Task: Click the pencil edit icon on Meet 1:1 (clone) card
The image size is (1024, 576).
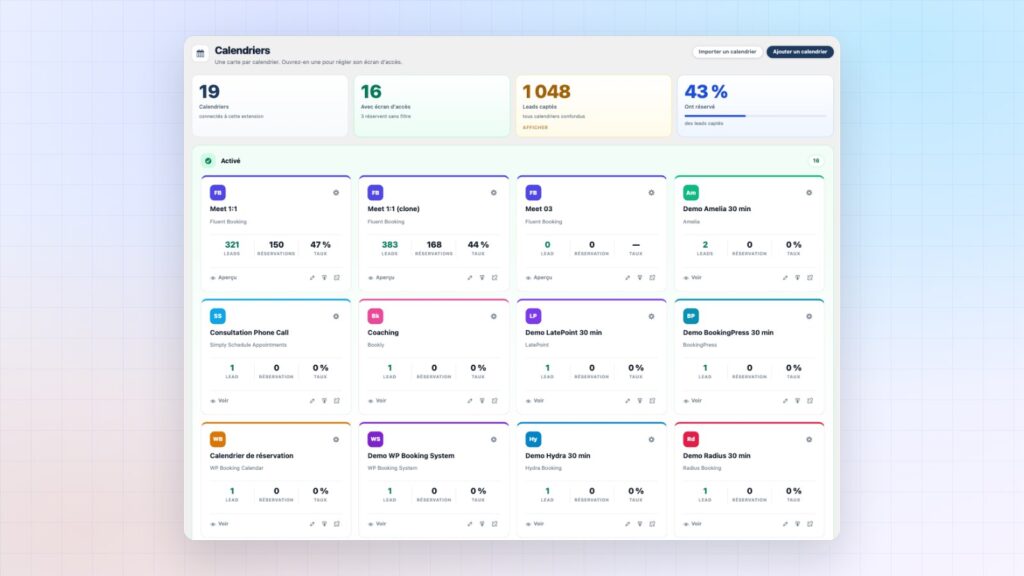Action: coord(470,278)
